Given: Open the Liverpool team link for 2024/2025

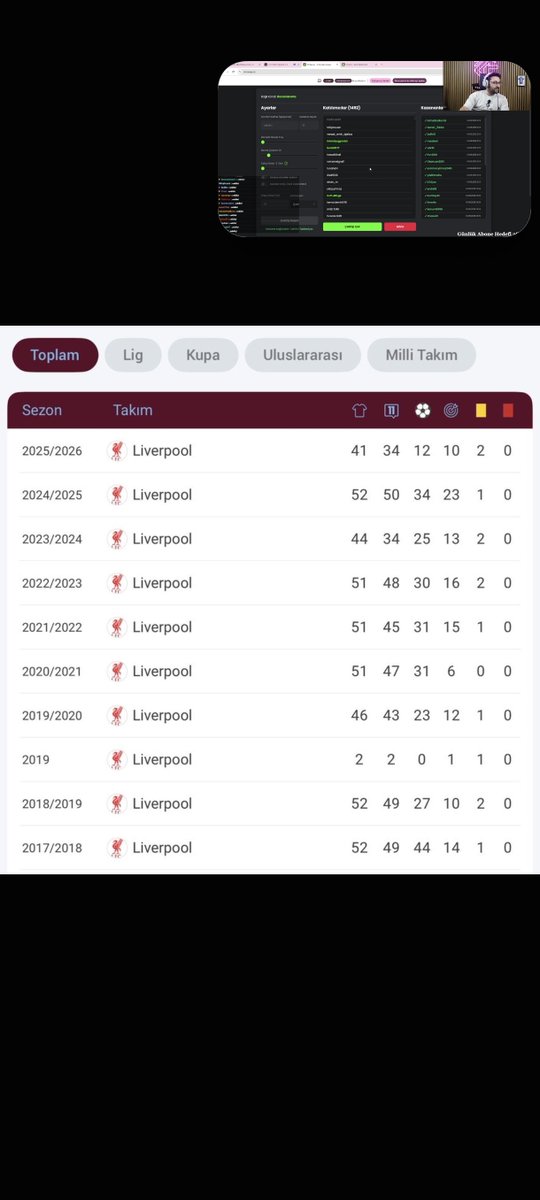Looking at the screenshot, I should (162, 495).
